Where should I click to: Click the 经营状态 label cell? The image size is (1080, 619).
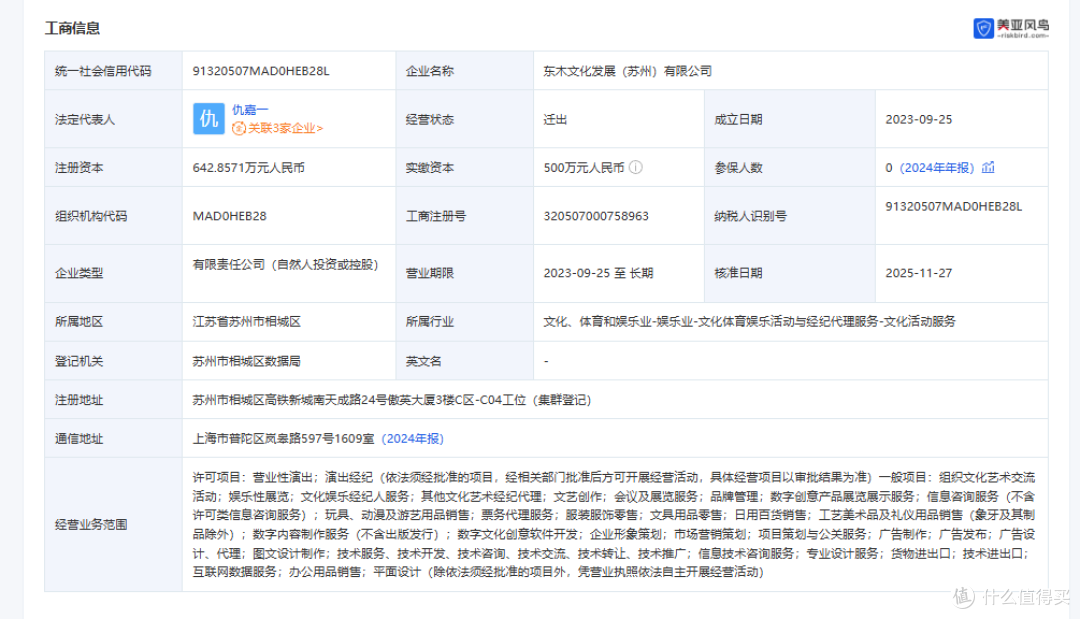click(465, 119)
